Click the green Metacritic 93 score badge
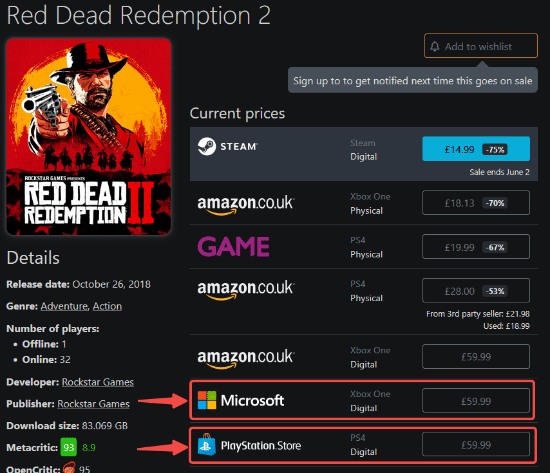Screen dimensions: 550x473 coord(69,447)
